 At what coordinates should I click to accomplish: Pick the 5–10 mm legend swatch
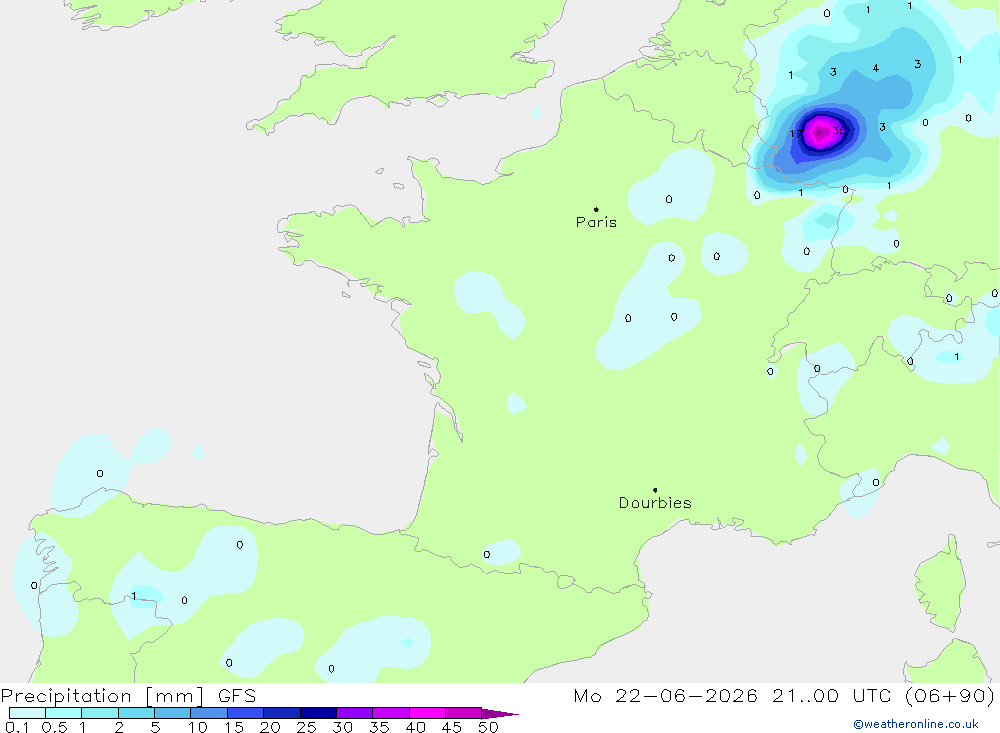pyautogui.click(x=173, y=713)
